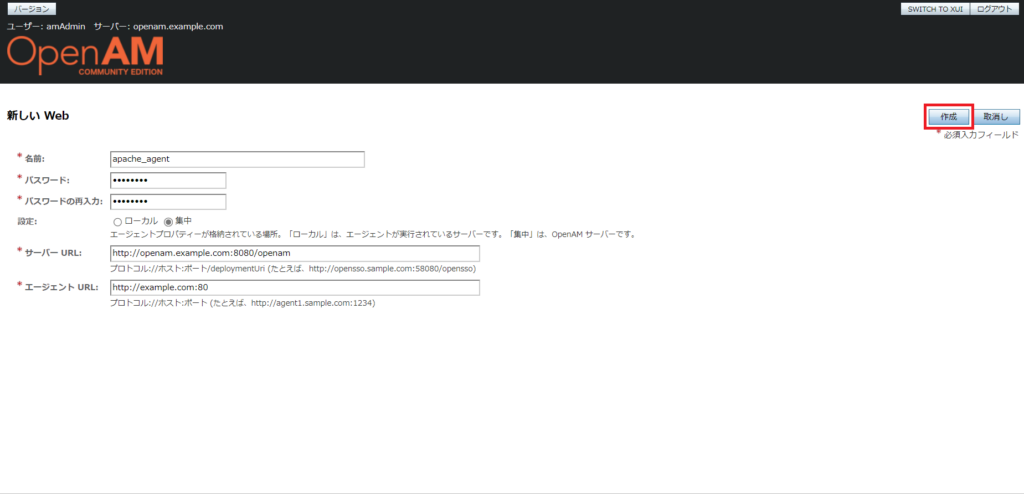Click the 作成 button

pos(948,117)
